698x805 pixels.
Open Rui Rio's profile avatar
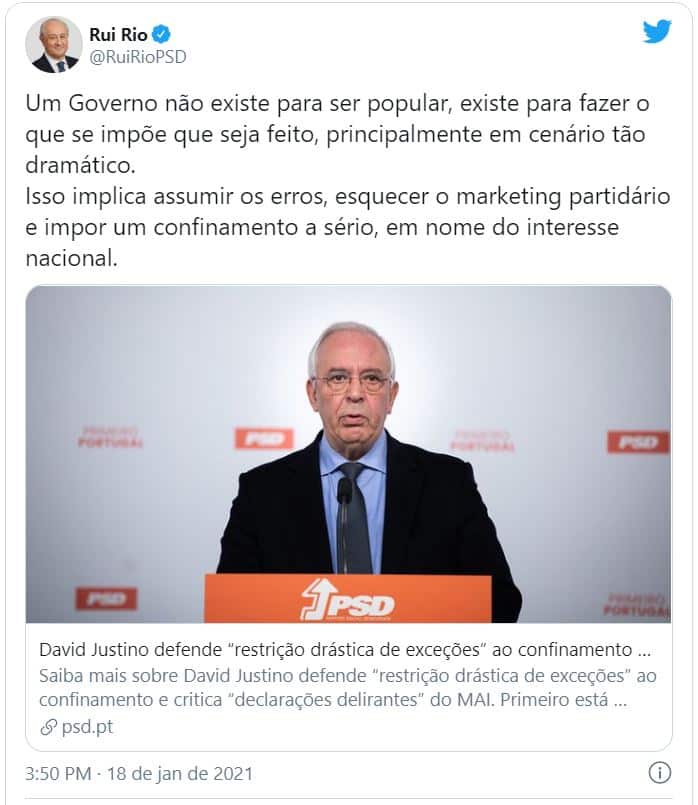pyautogui.click(x=54, y=45)
